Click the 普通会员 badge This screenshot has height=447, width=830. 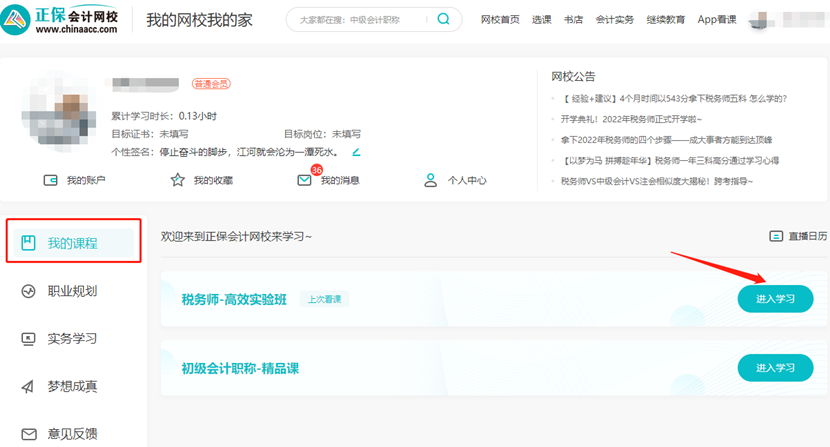[211, 84]
